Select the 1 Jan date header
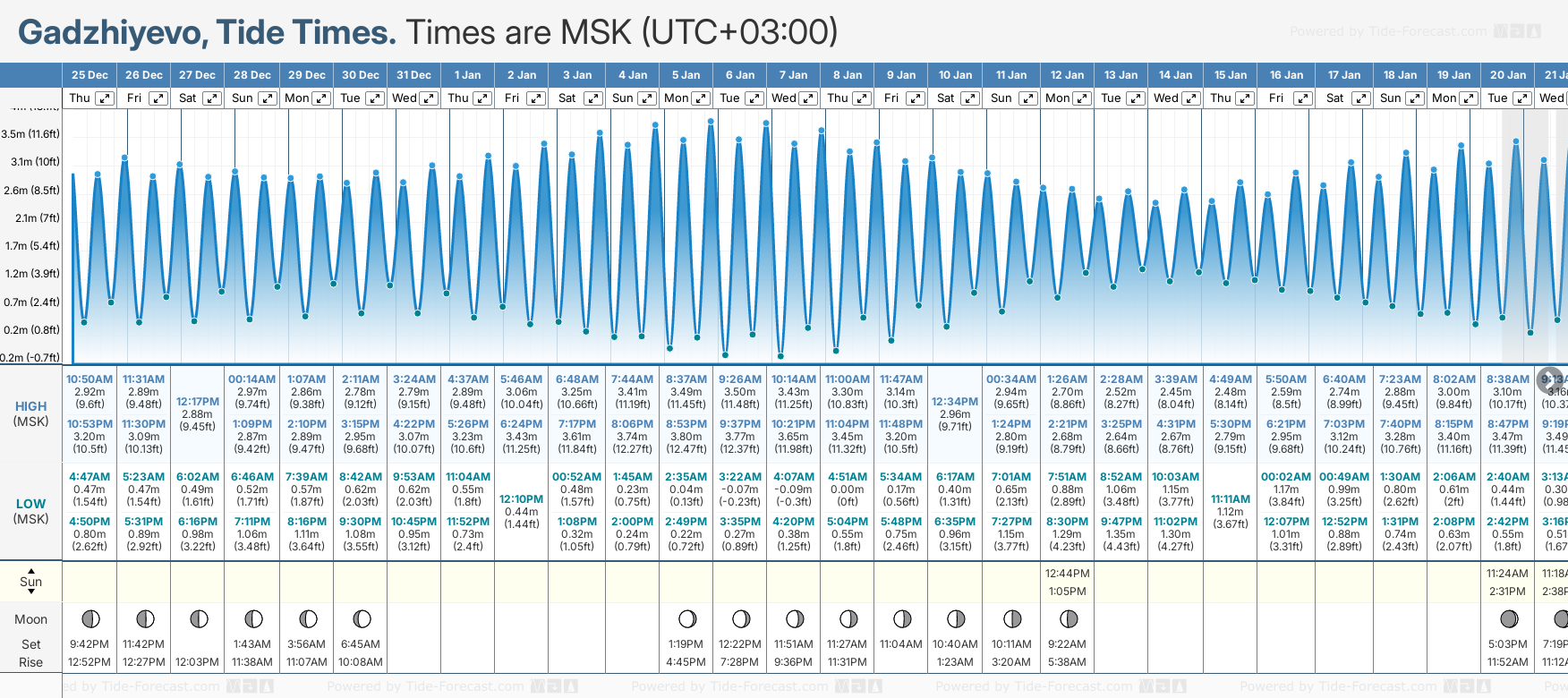Screen dimensions: 1568x698 click(467, 75)
